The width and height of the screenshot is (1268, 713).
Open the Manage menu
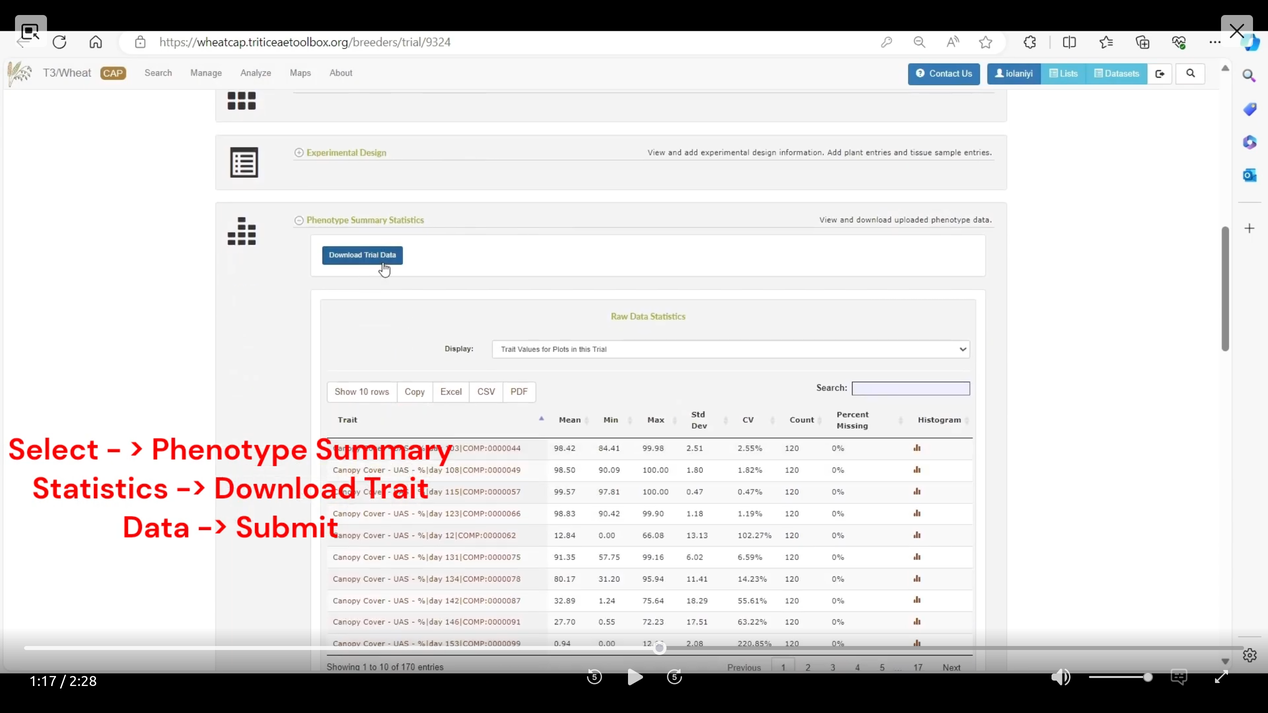point(206,73)
